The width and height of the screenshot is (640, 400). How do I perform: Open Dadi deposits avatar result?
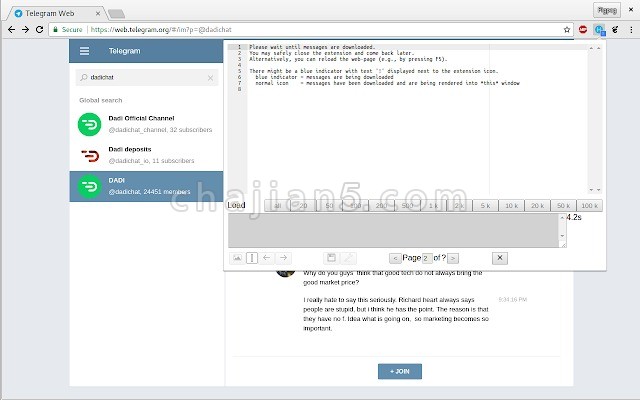[89, 156]
